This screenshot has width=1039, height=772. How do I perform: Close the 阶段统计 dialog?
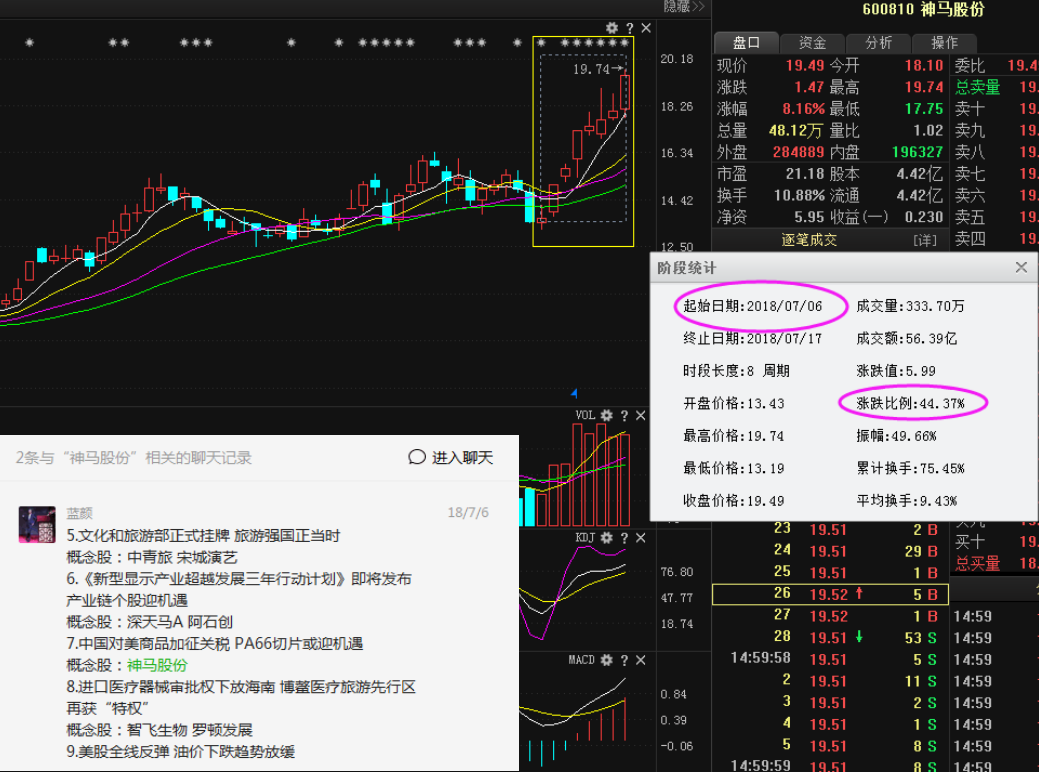pyautogui.click(x=1021, y=267)
